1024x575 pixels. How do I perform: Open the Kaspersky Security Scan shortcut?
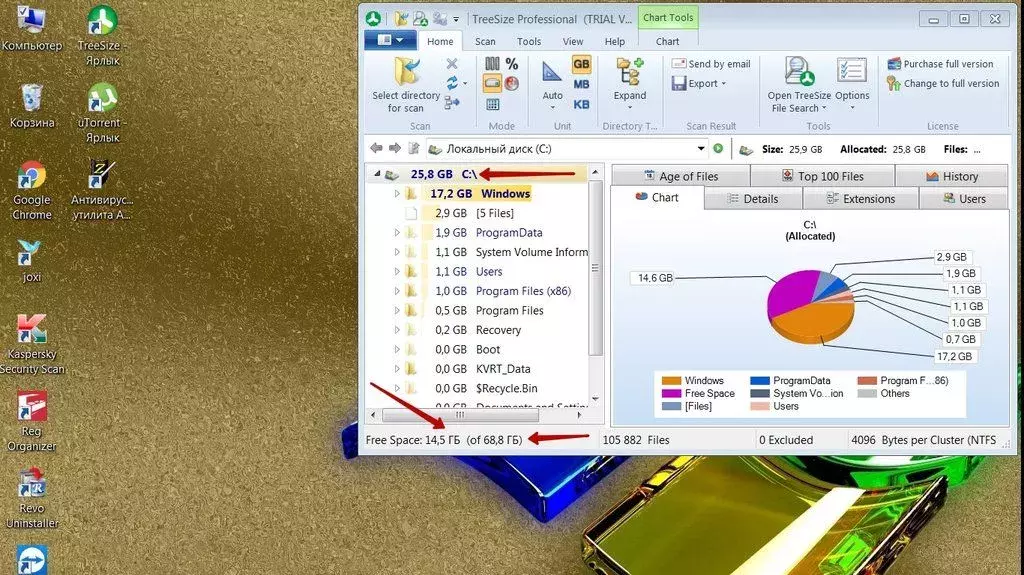[x=31, y=344]
